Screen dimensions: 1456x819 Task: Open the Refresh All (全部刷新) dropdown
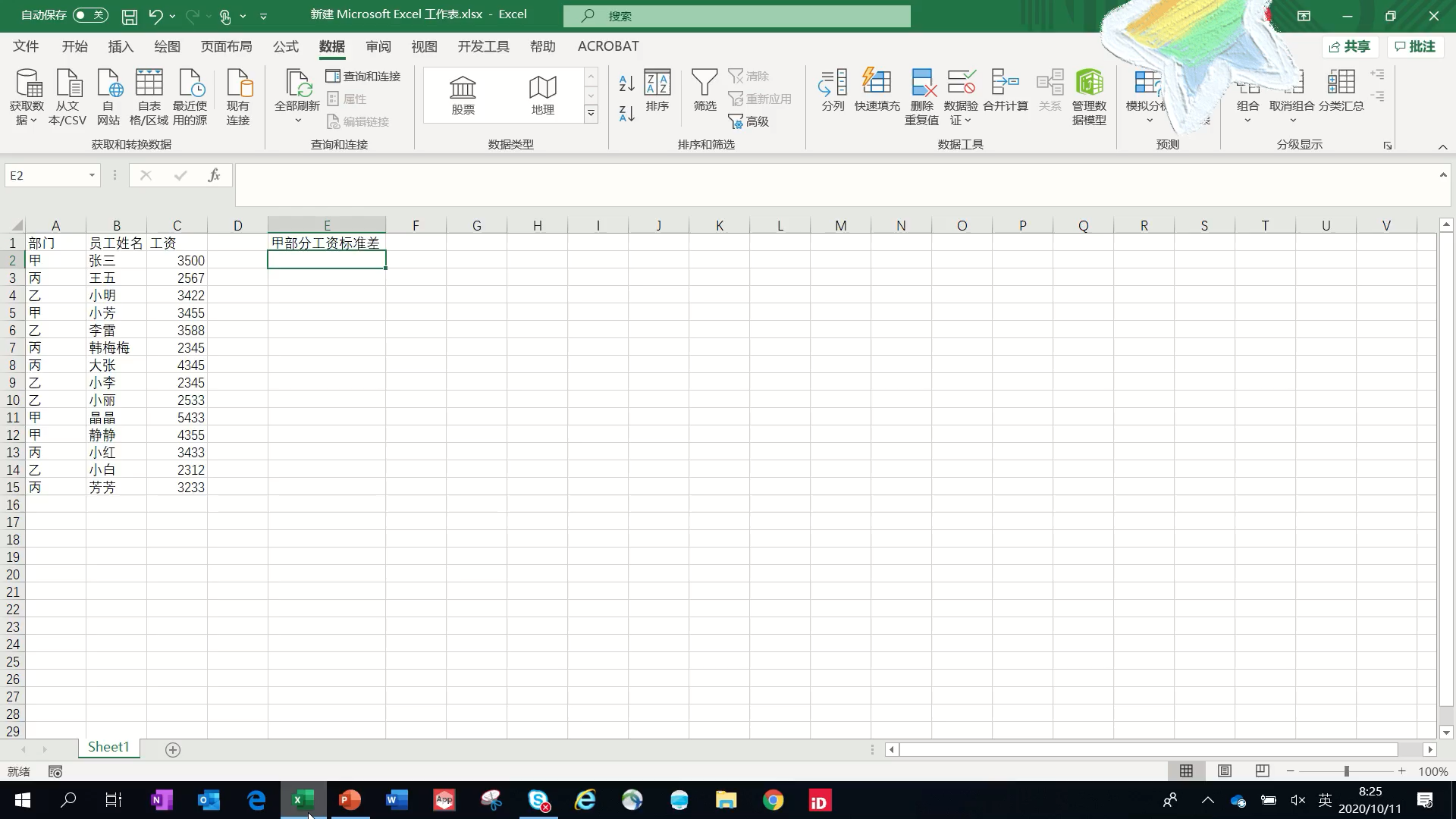(297, 121)
